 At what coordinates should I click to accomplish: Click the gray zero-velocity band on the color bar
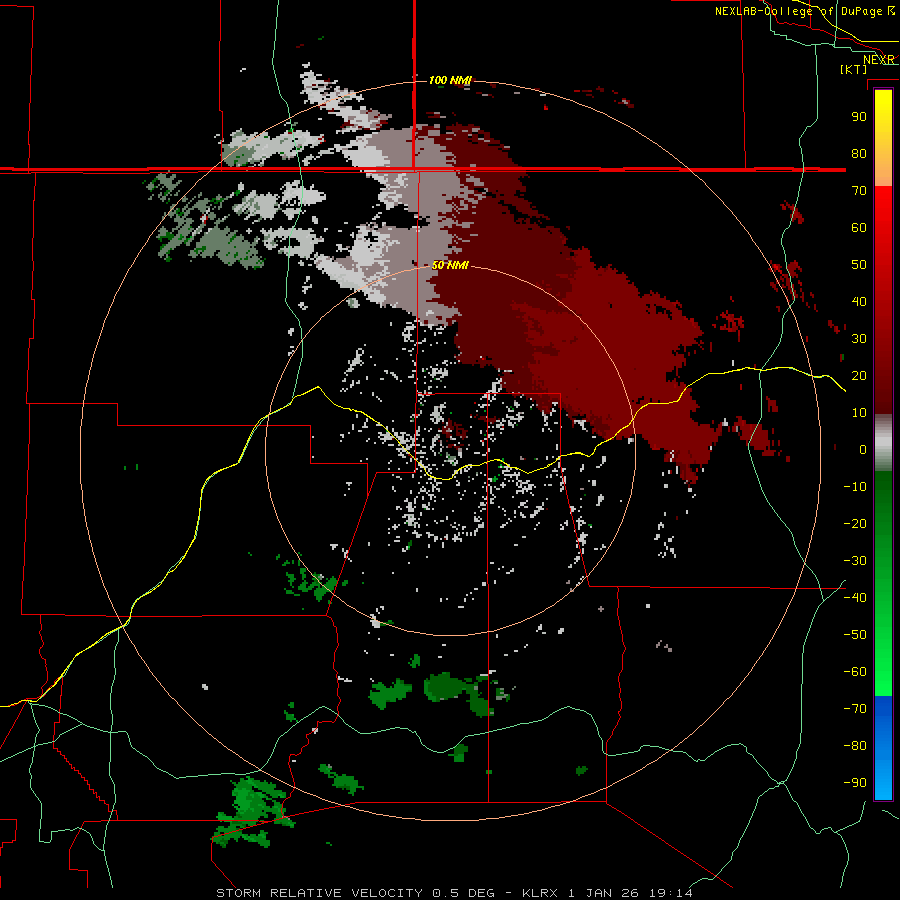coord(883,443)
